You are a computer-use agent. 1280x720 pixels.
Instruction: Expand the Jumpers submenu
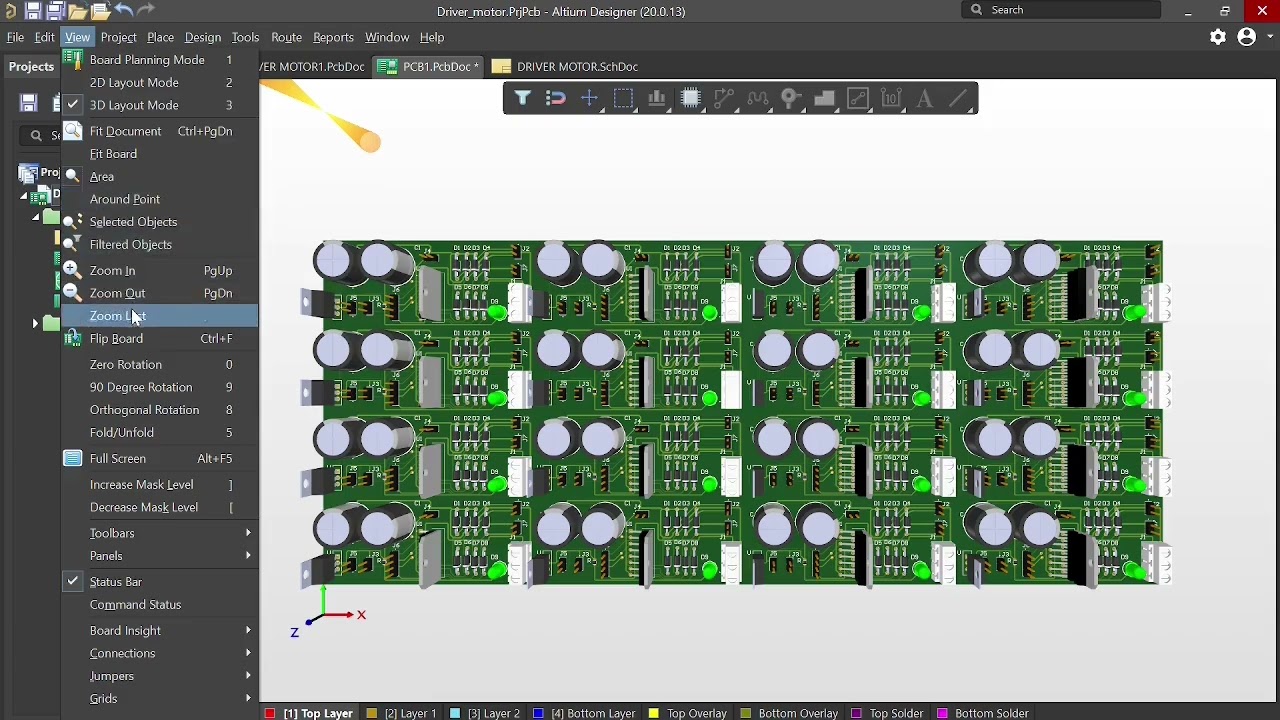click(160, 677)
